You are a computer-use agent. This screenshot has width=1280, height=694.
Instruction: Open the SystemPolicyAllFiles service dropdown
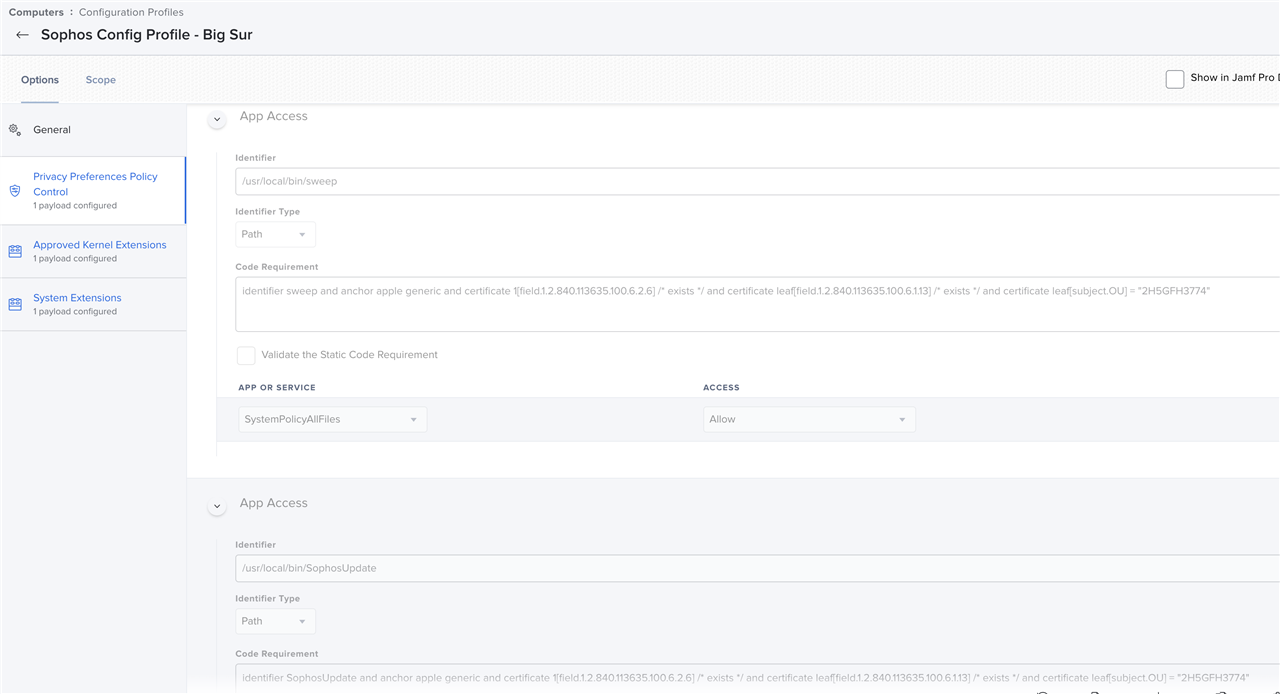pos(332,419)
